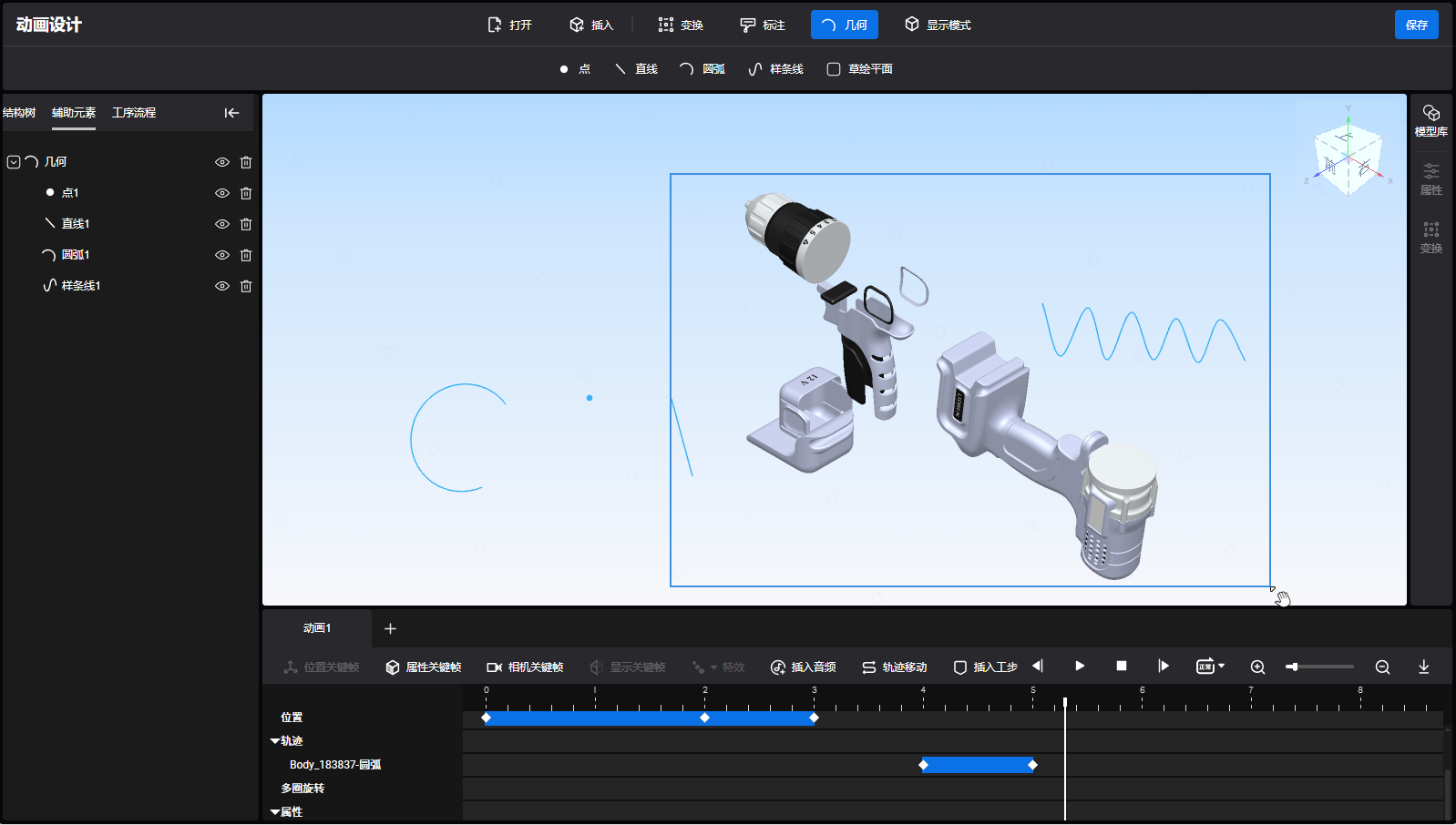Screen dimensions: 1456x825
Task: Select the position keyframe at 3 seconds
Action: pos(814,718)
